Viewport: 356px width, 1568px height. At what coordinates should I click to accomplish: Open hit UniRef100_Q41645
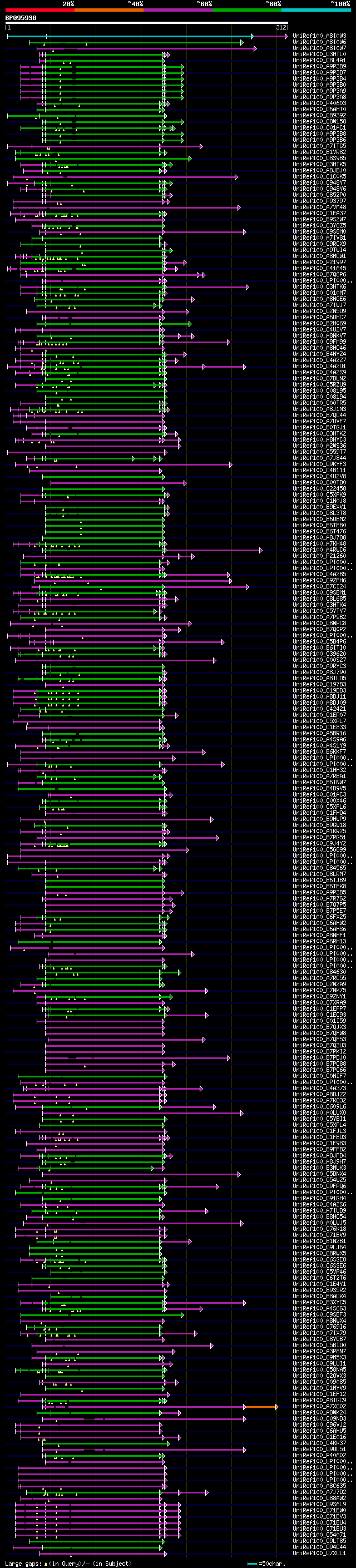pyautogui.click(x=319, y=269)
